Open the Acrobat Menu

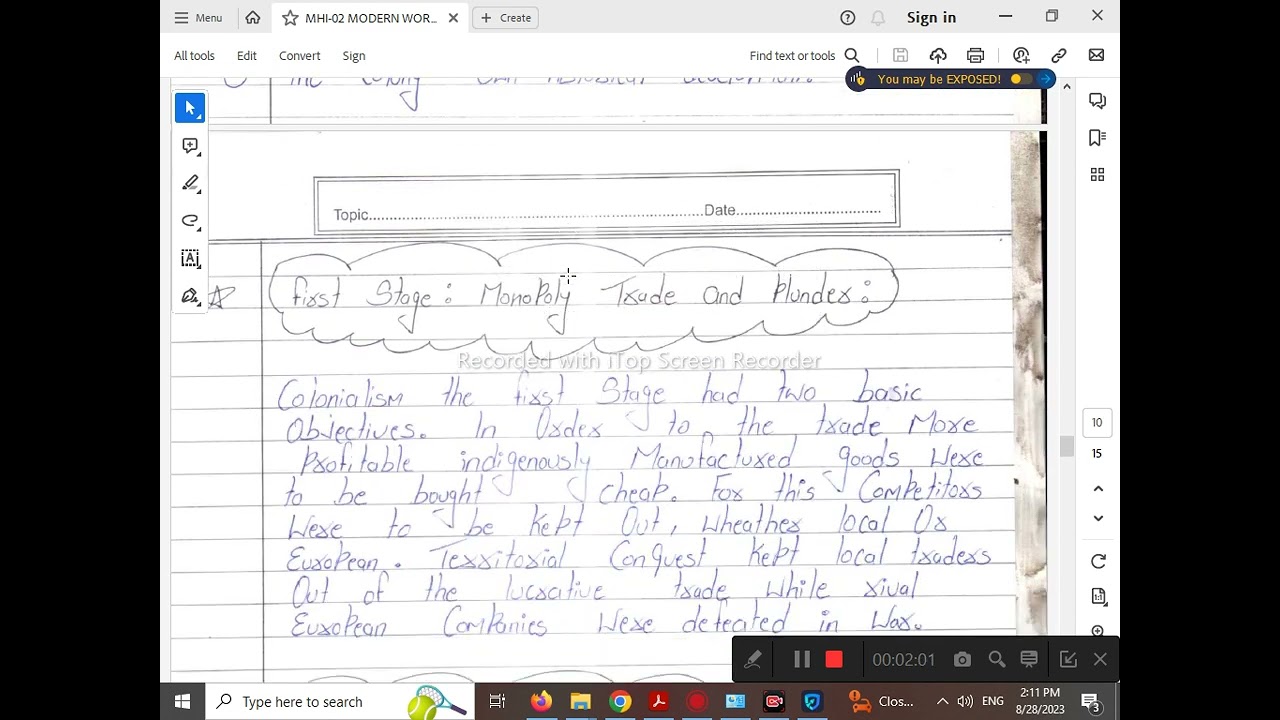197,18
